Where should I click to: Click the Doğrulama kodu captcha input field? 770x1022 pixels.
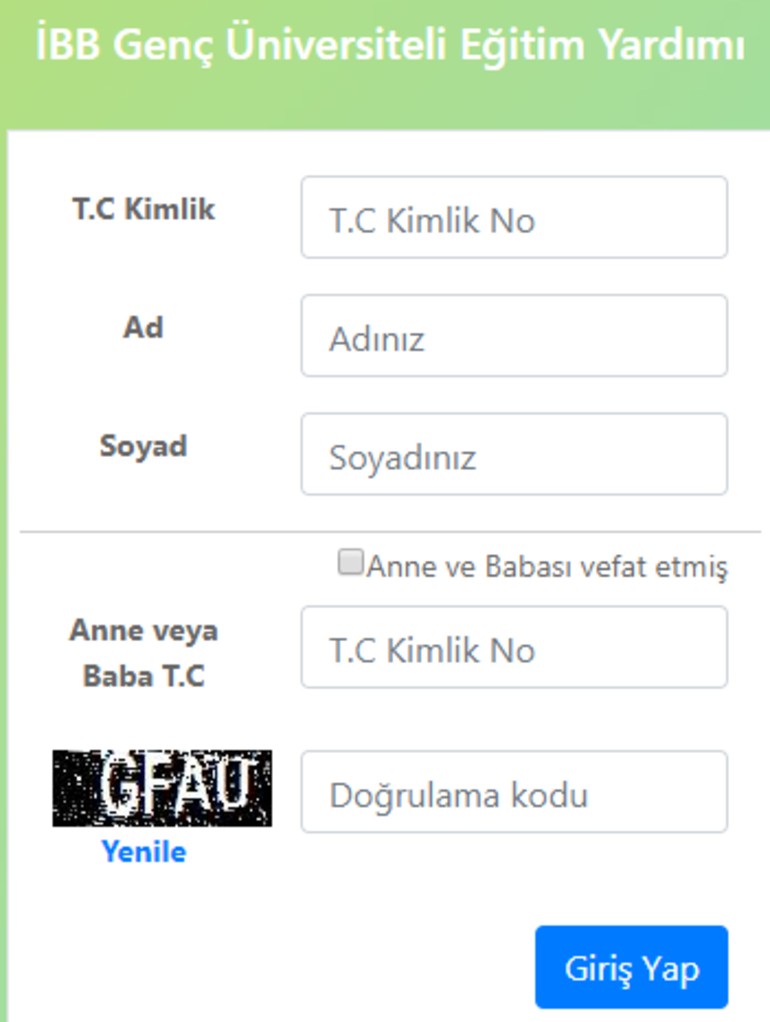(513, 791)
